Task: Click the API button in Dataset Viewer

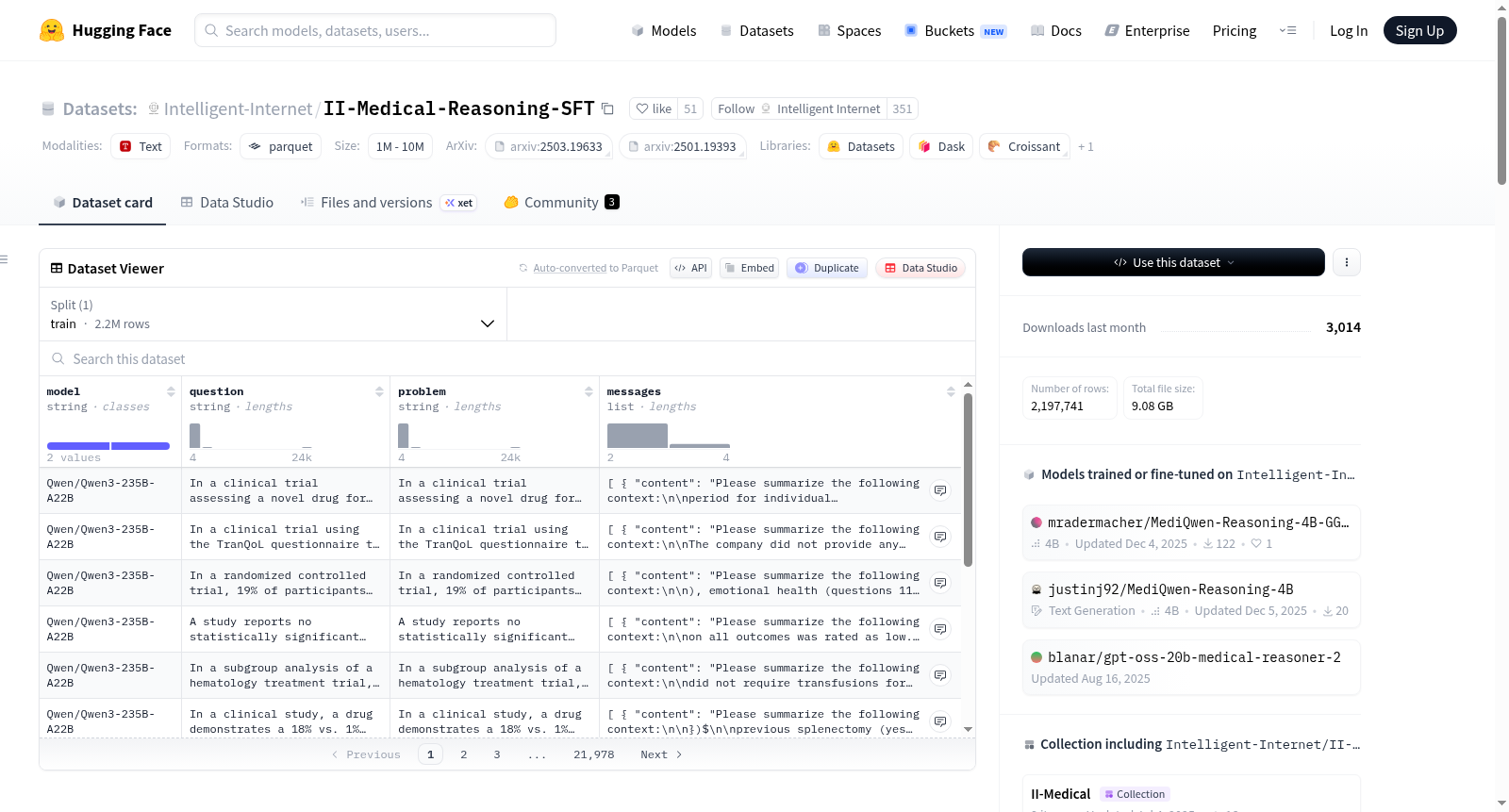Action: tap(690, 268)
